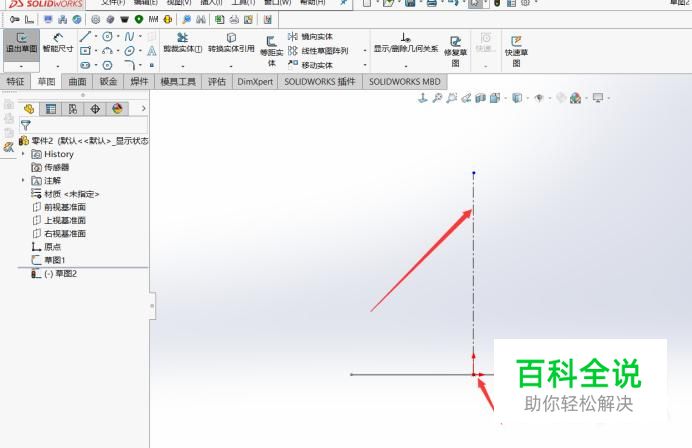Switch to the 草图 (Sketch) tab

point(46,82)
